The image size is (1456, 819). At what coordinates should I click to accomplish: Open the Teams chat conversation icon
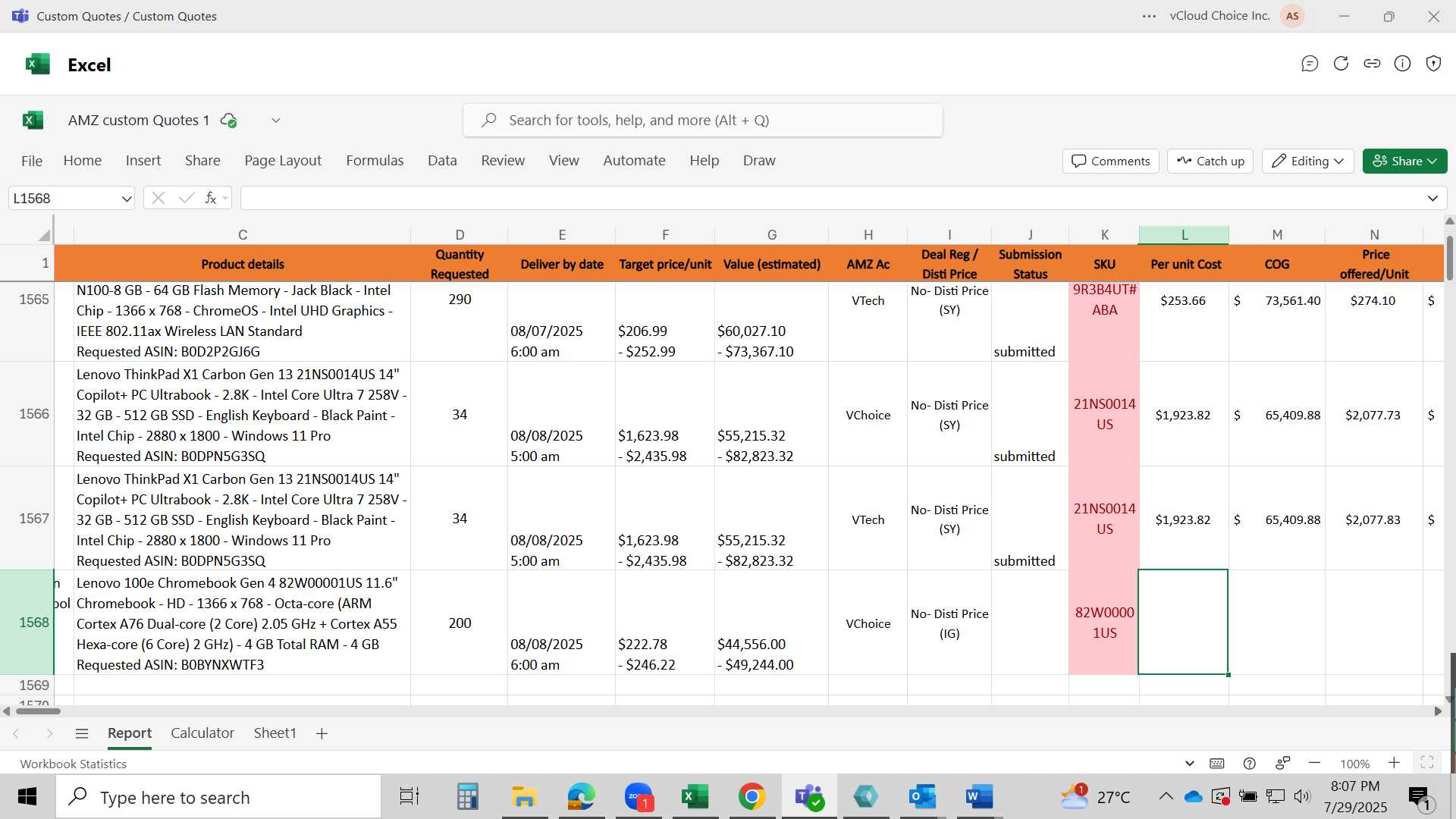tap(1310, 64)
